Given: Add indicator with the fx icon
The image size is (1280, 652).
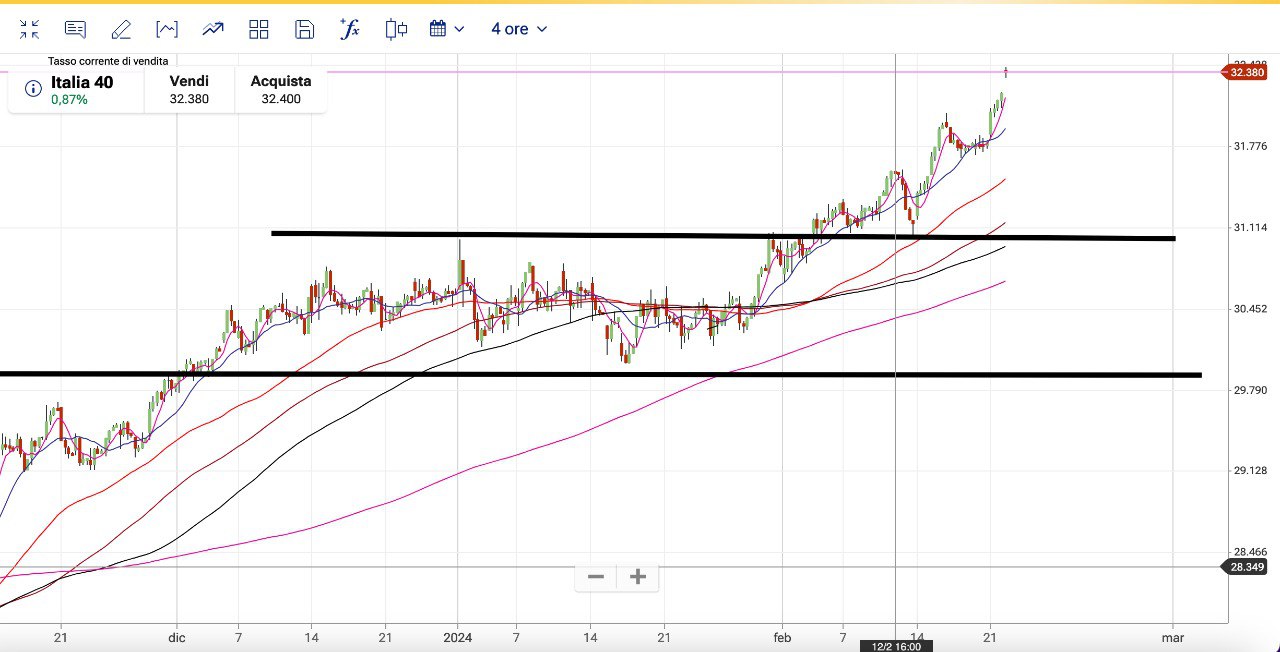Looking at the screenshot, I should tap(350, 29).
